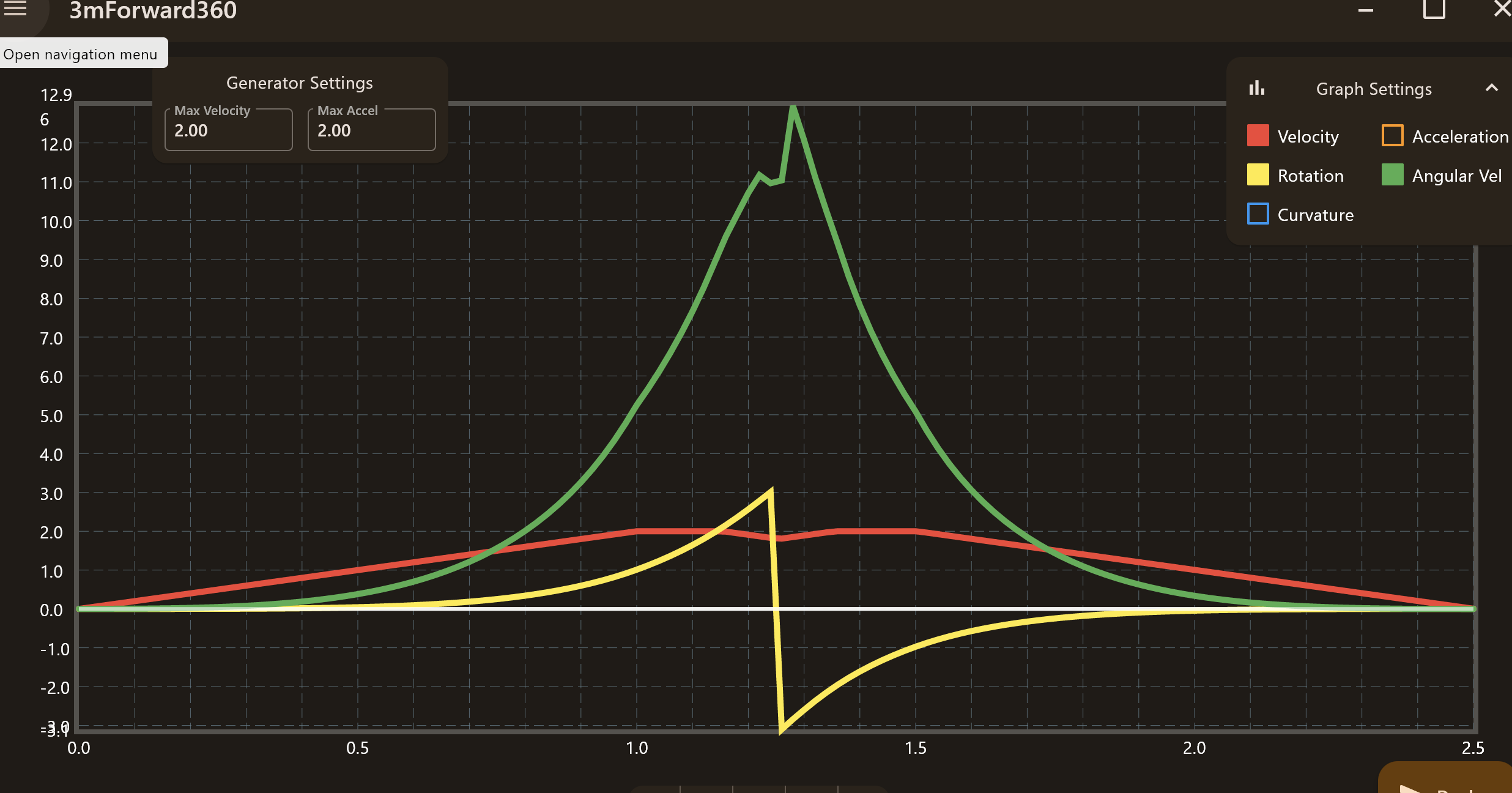This screenshot has width=1512, height=793.
Task: Select the leftmost segment of the bottom view switcher
Action: [654, 791]
